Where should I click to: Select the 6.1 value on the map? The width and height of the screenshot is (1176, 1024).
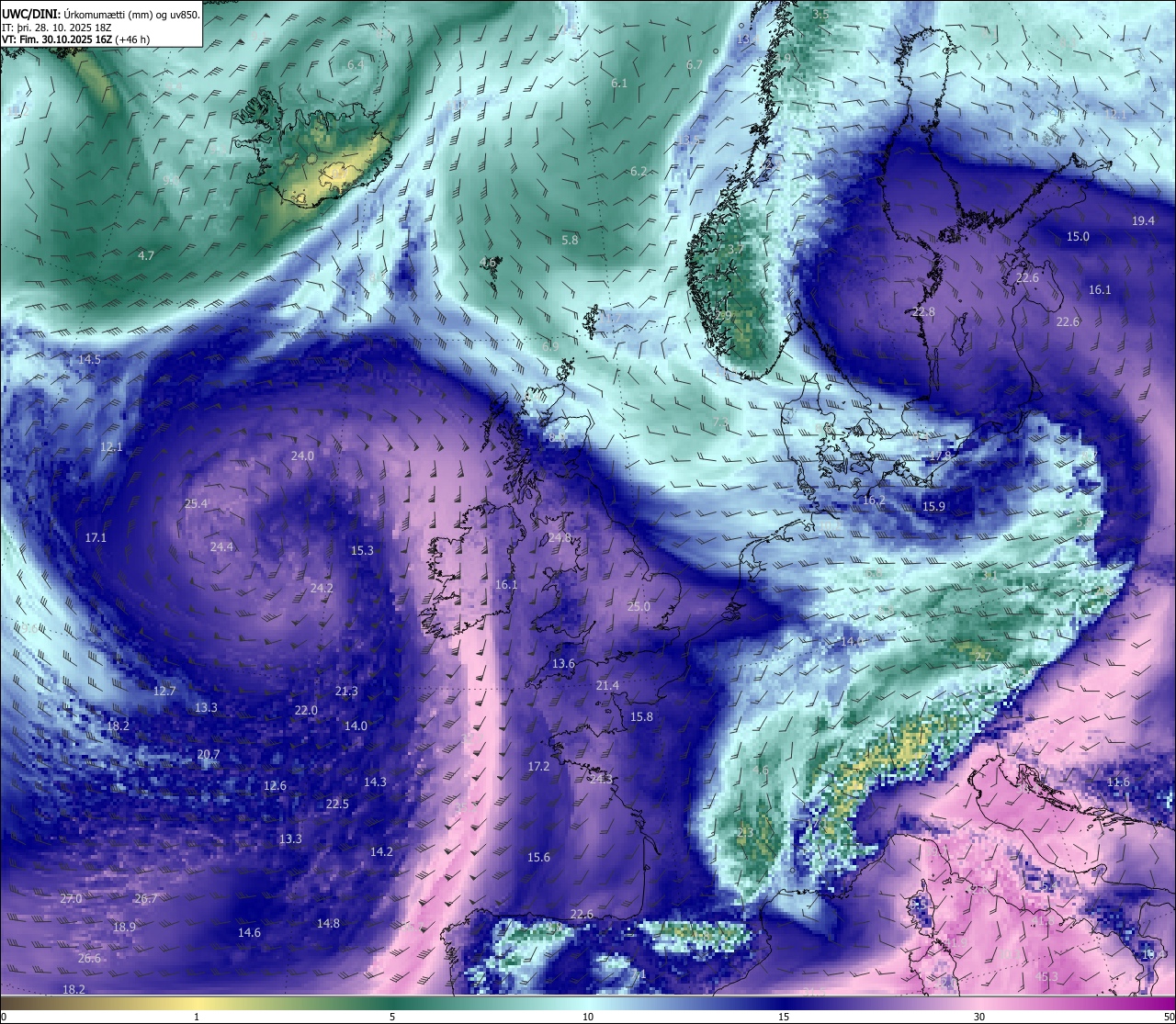click(x=619, y=84)
